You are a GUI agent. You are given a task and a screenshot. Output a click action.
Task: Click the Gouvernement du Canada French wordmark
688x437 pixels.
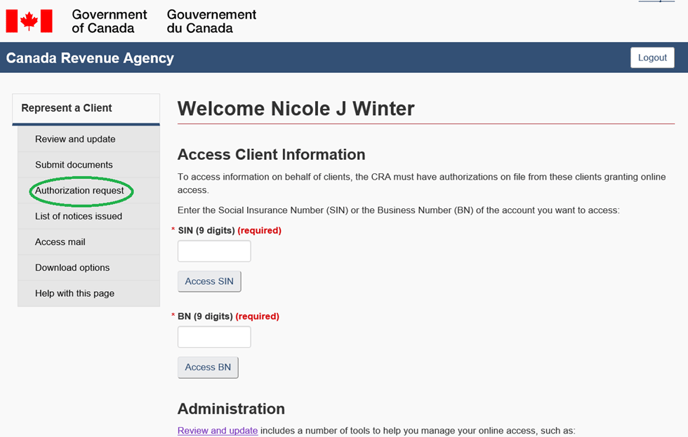[211, 21]
